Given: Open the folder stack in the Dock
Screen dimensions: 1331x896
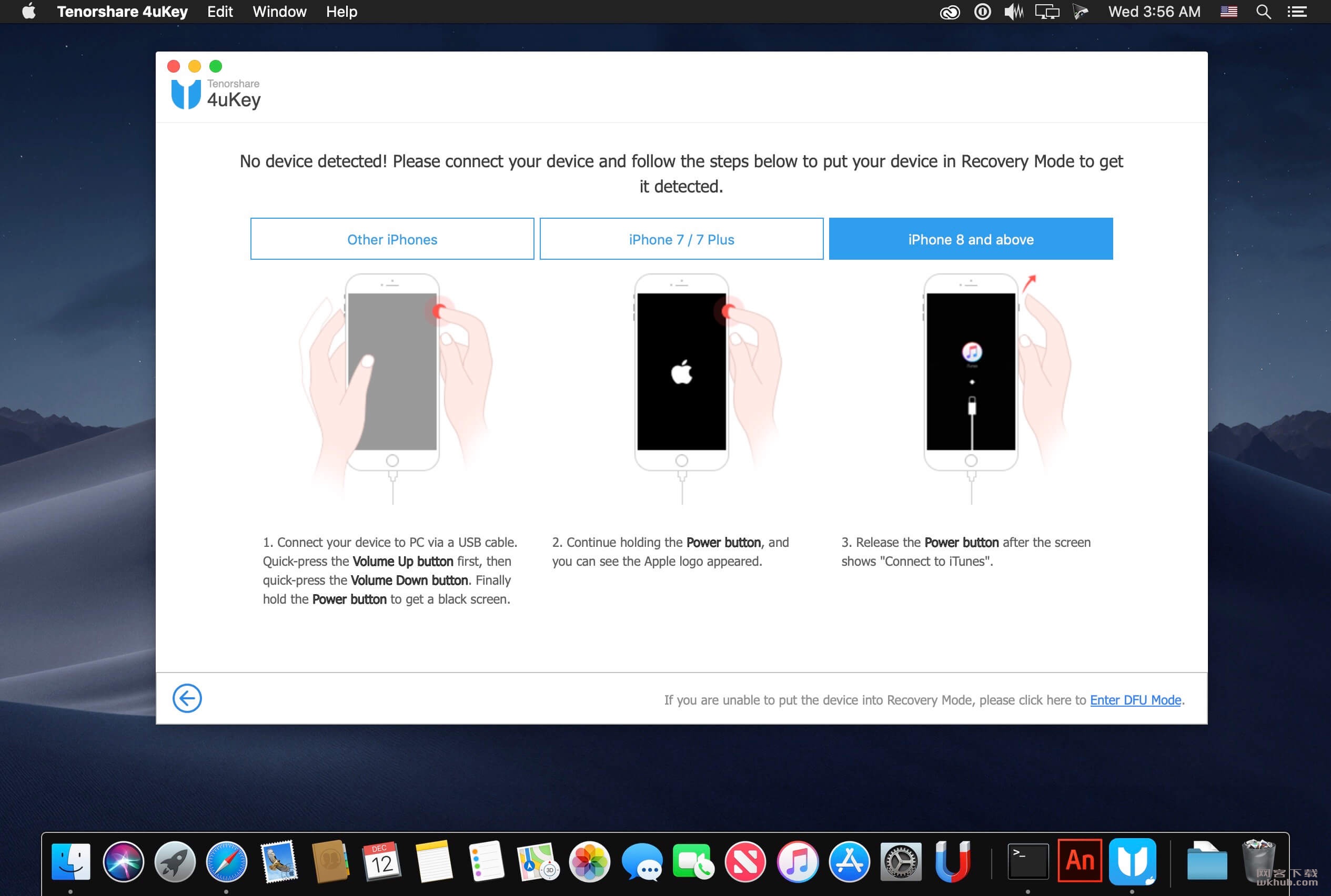Looking at the screenshot, I should (1207, 861).
